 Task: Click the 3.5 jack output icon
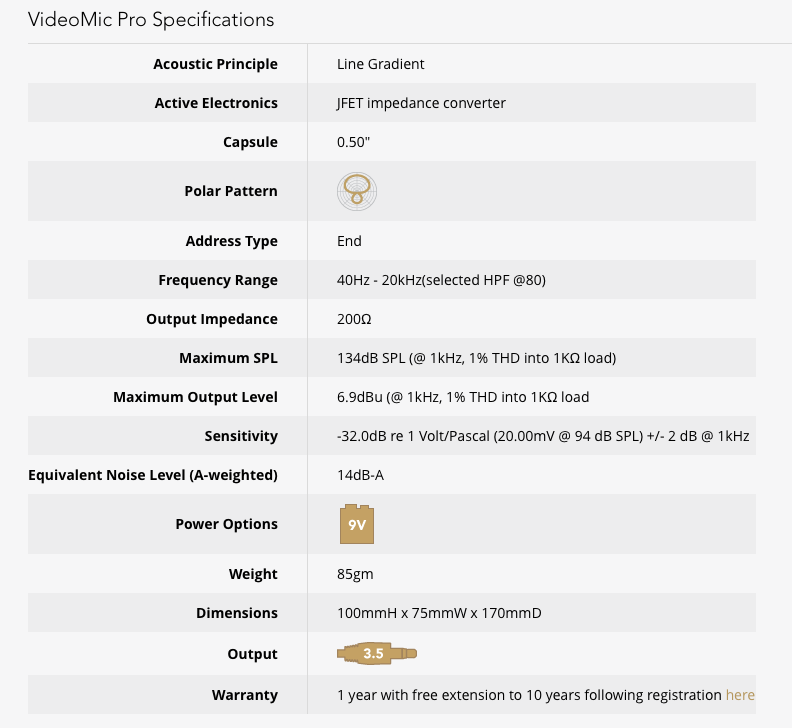pyautogui.click(x=376, y=654)
